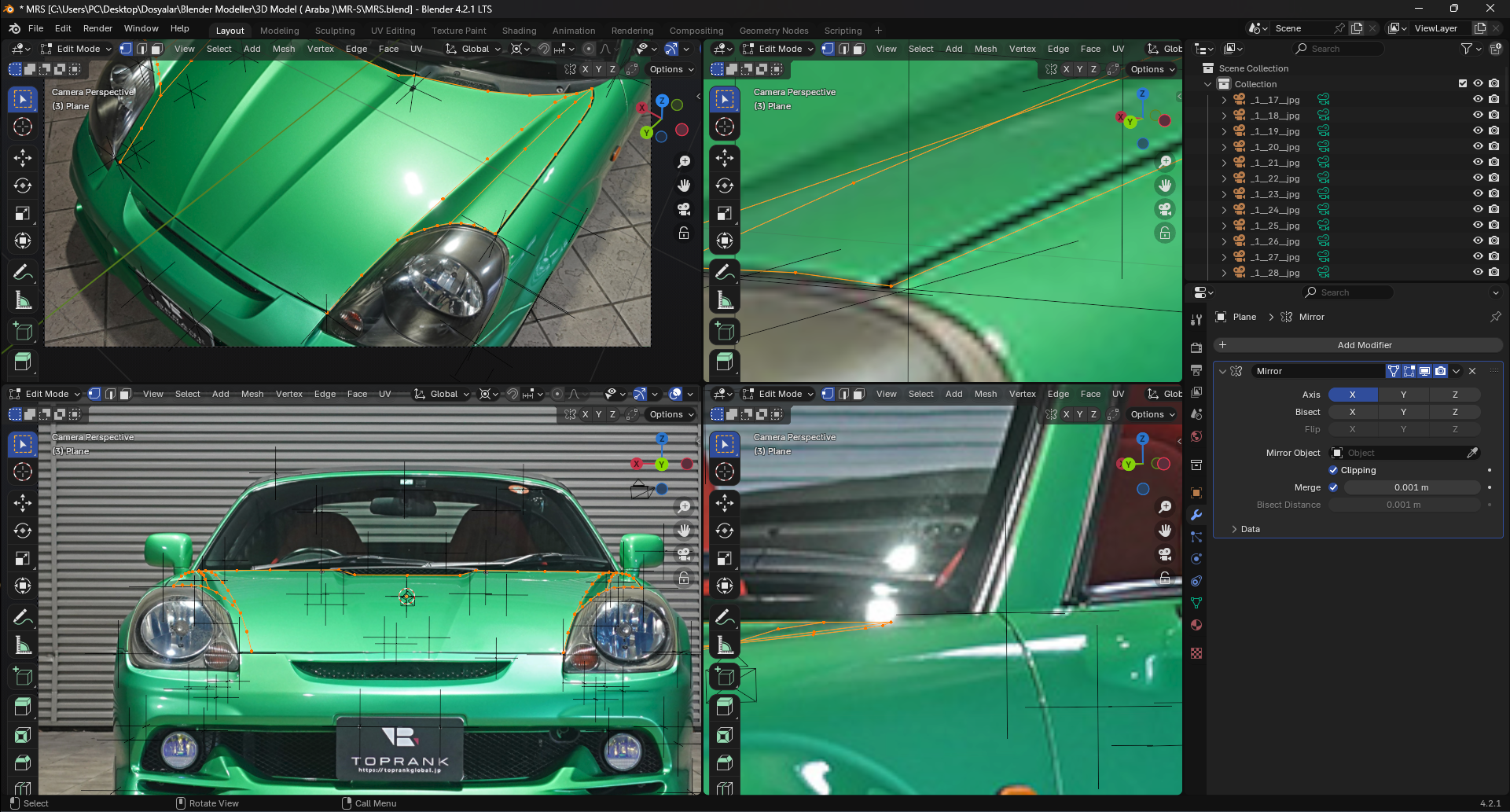The width and height of the screenshot is (1510, 812).
Task: Select the Rotate tool in top-left viewport
Action: 23,186
